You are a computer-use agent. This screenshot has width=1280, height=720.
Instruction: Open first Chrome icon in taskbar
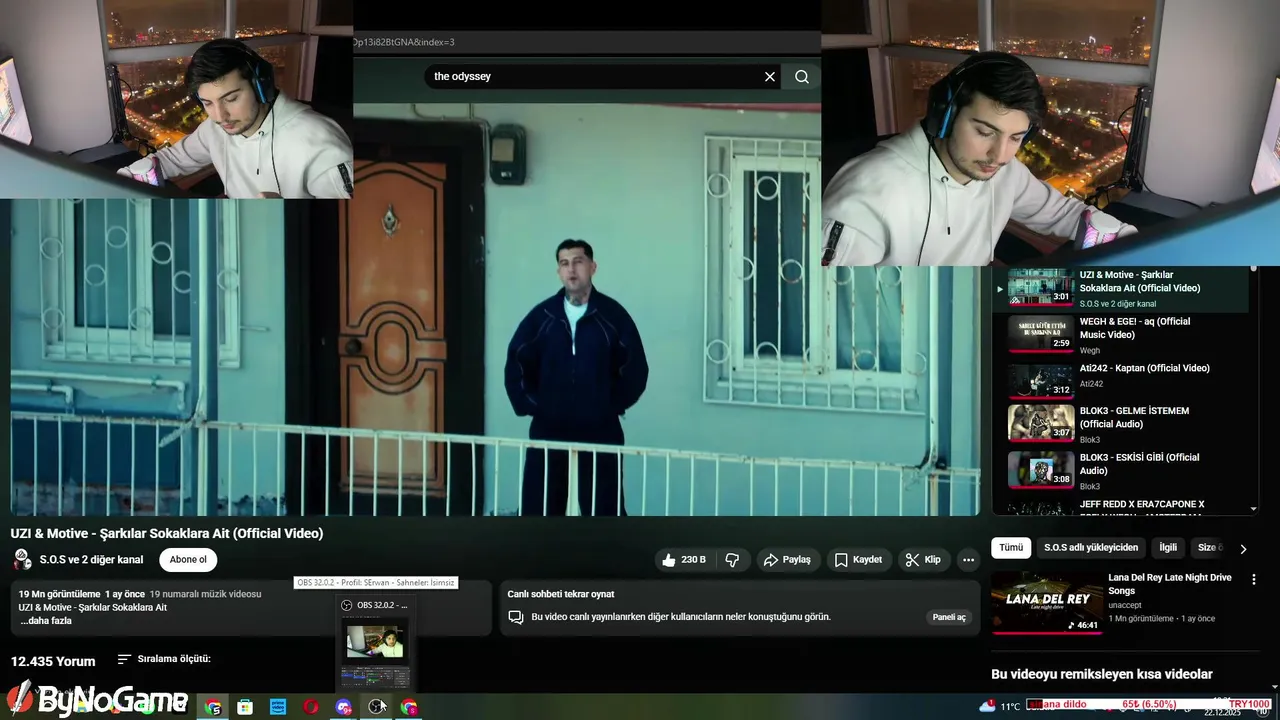coord(213,707)
